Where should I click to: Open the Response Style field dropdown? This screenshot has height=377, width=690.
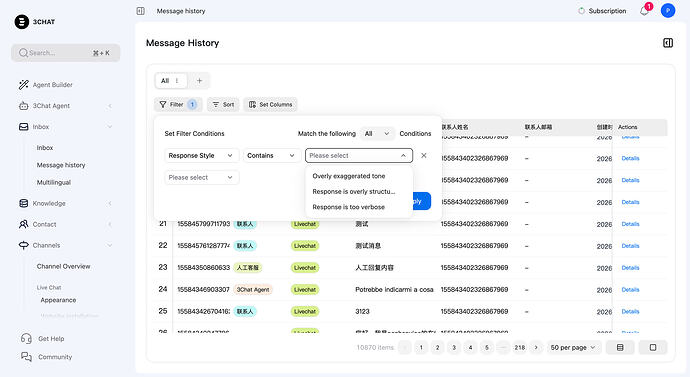202,156
